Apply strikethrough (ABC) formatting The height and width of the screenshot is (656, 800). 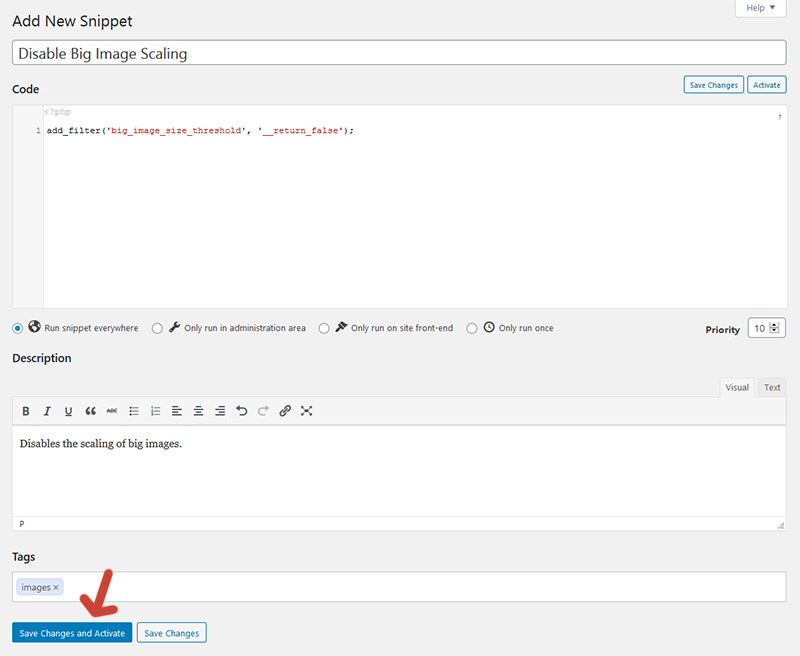pos(112,411)
